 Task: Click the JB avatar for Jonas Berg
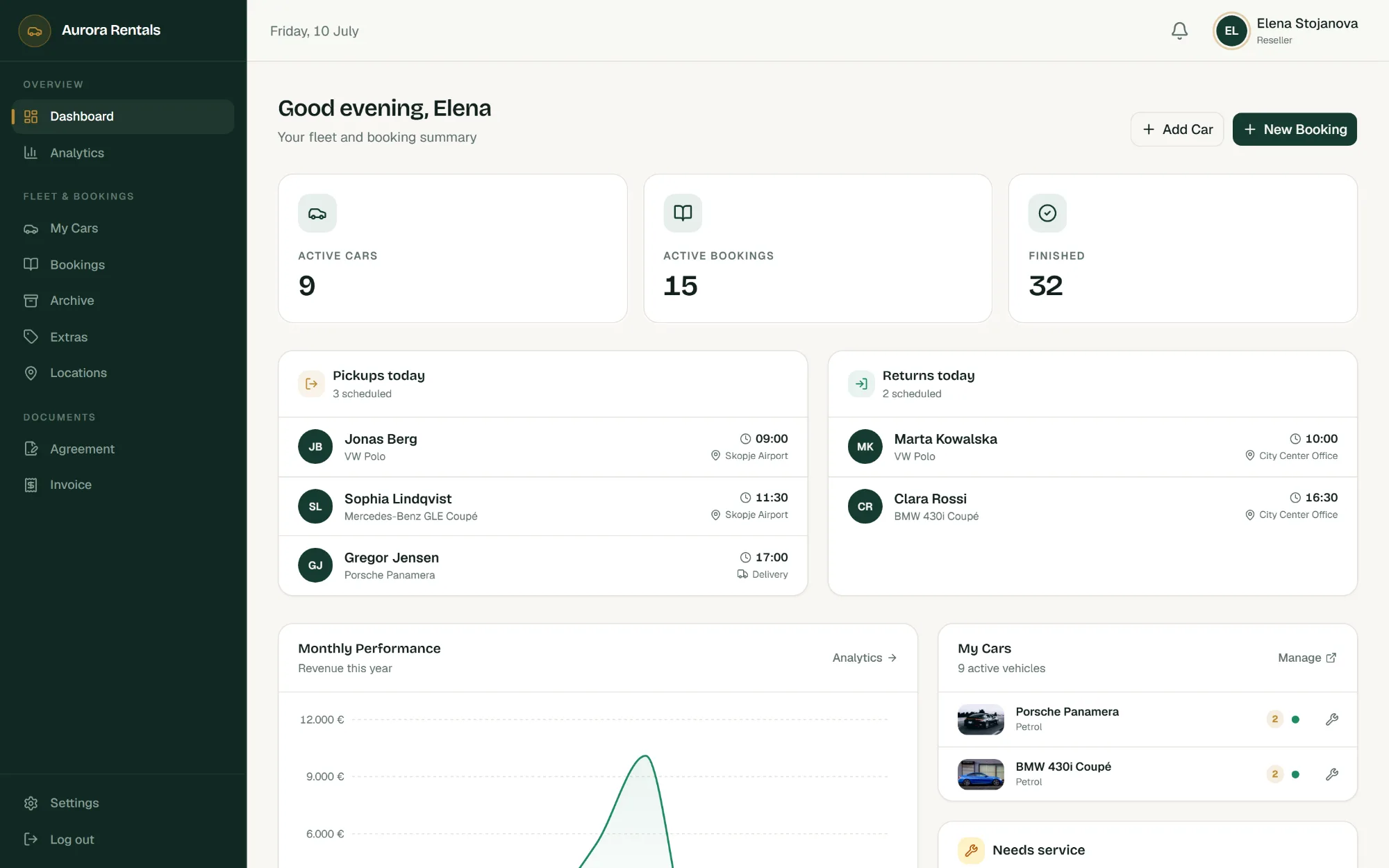point(315,446)
